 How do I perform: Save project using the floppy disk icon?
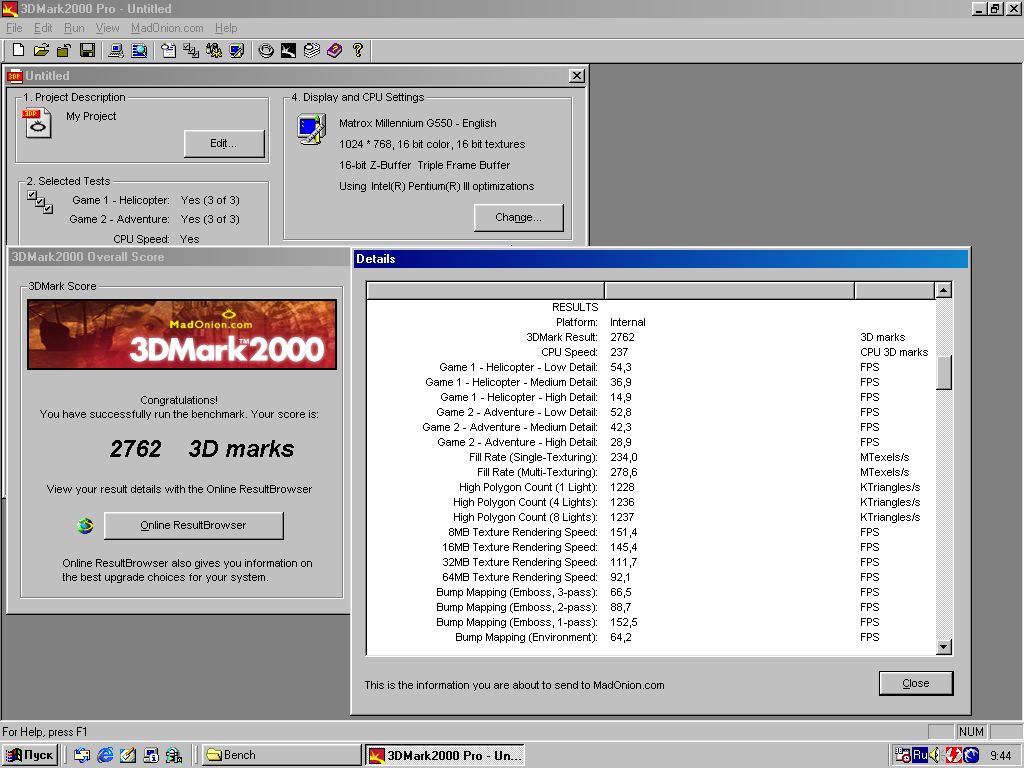click(87, 50)
